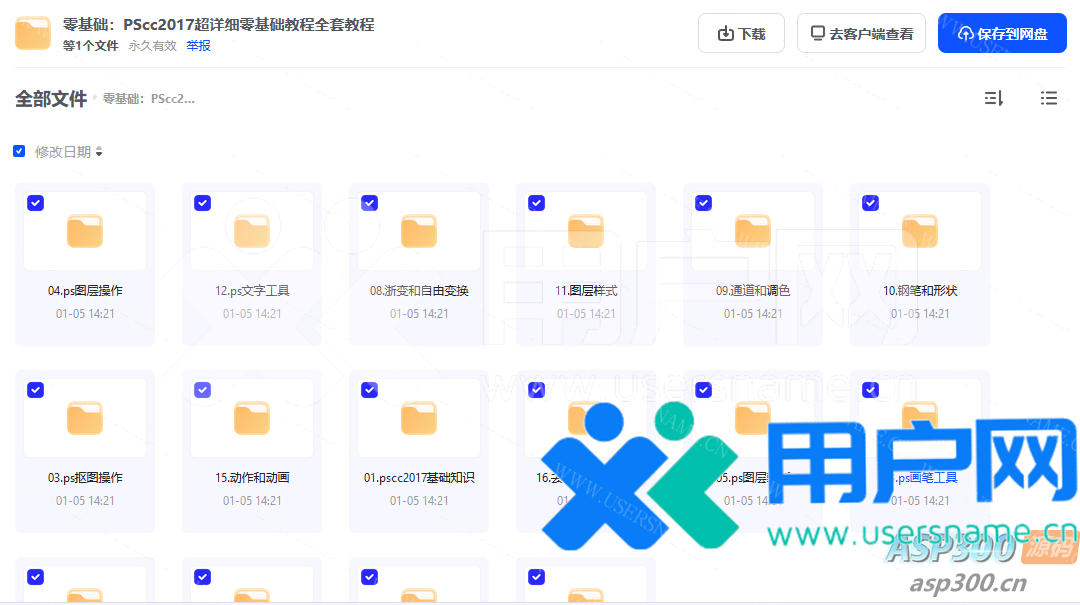Screen dimensions: 1080x605
Task: Open the 03.ps抠图操作 folder icon
Action: pos(85,418)
